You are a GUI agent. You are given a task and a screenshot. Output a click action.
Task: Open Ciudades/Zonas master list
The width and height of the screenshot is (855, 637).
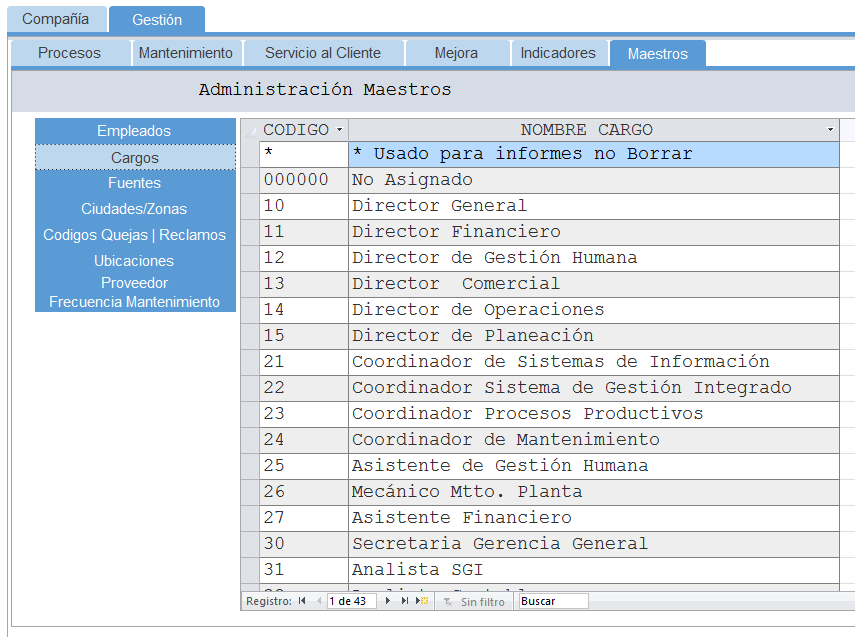(134, 209)
